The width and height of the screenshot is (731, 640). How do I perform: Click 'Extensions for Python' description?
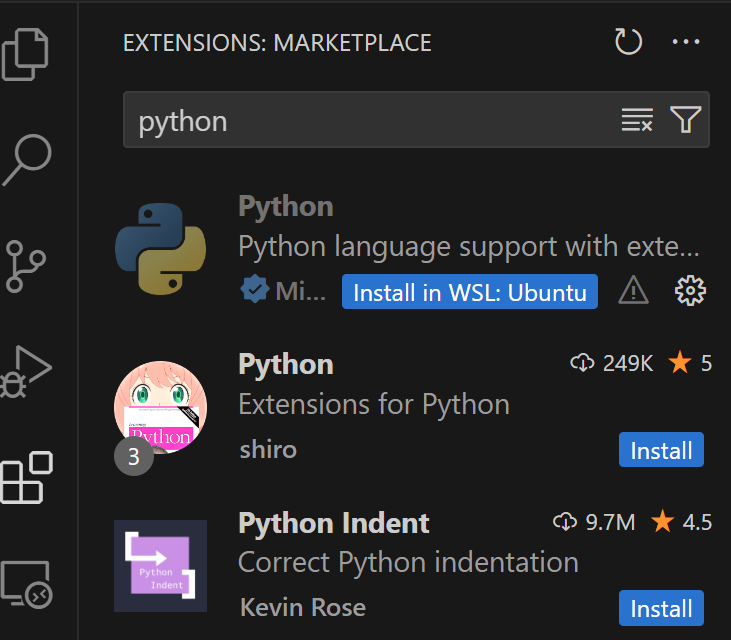point(374,404)
